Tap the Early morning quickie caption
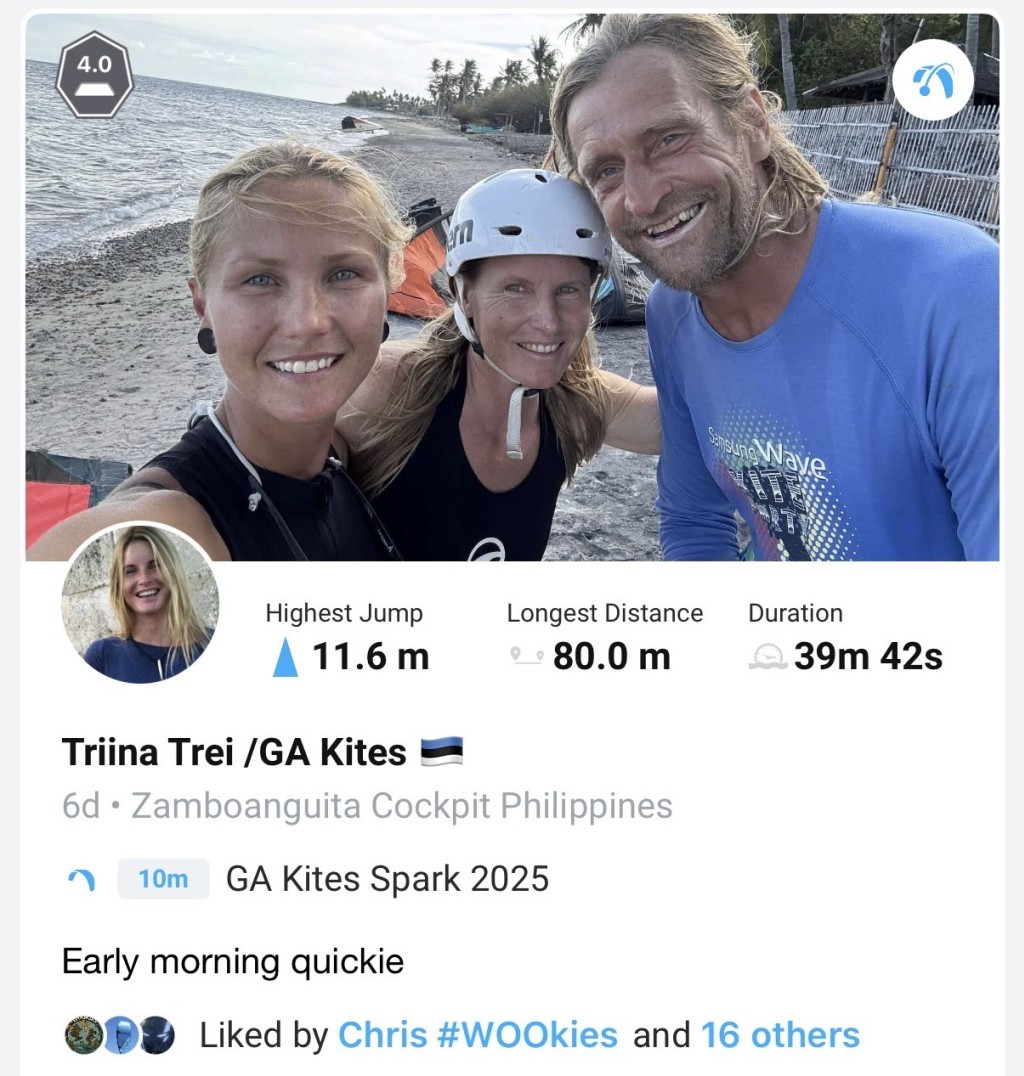This screenshot has height=1076, width=1024. [233, 962]
